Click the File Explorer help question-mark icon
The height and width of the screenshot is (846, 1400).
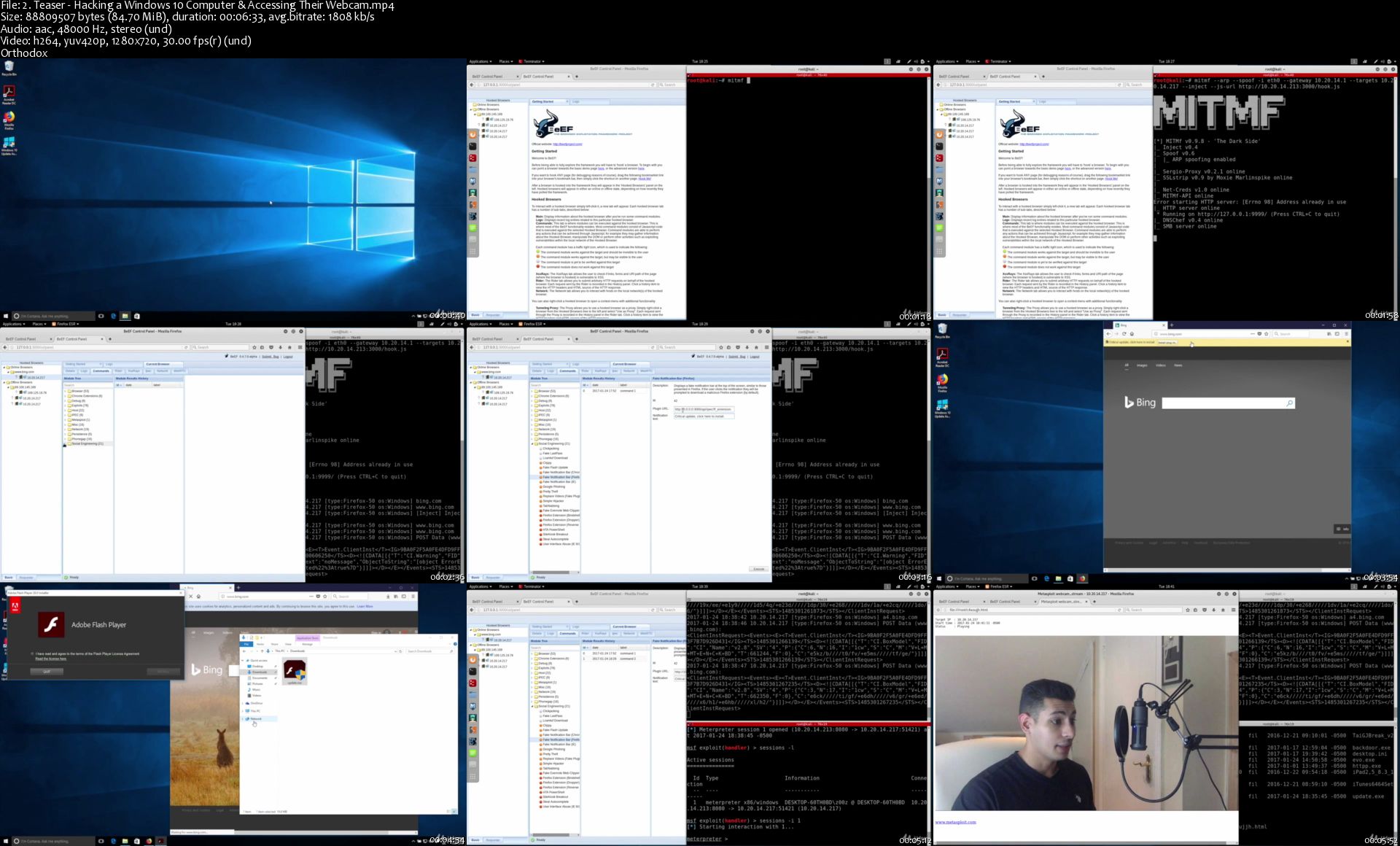pos(455,644)
